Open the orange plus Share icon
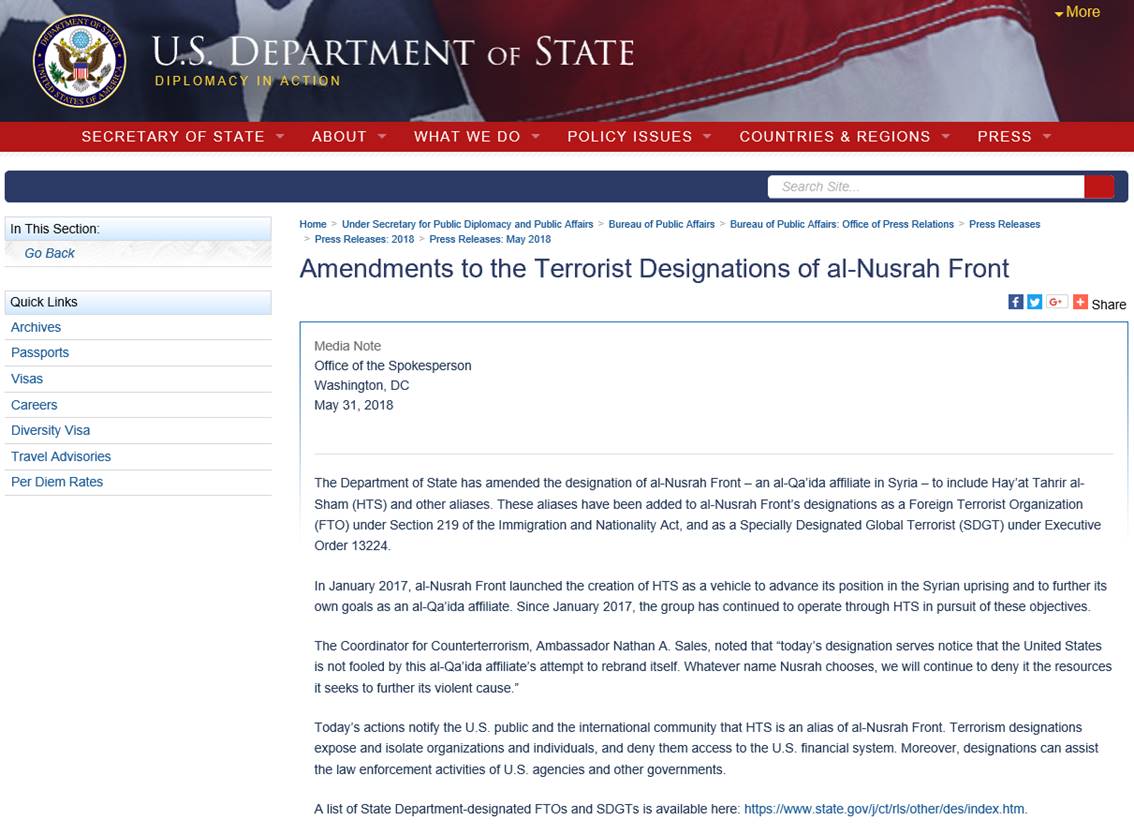The width and height of the screenshot is (1134, 835). coord(1080,302)
